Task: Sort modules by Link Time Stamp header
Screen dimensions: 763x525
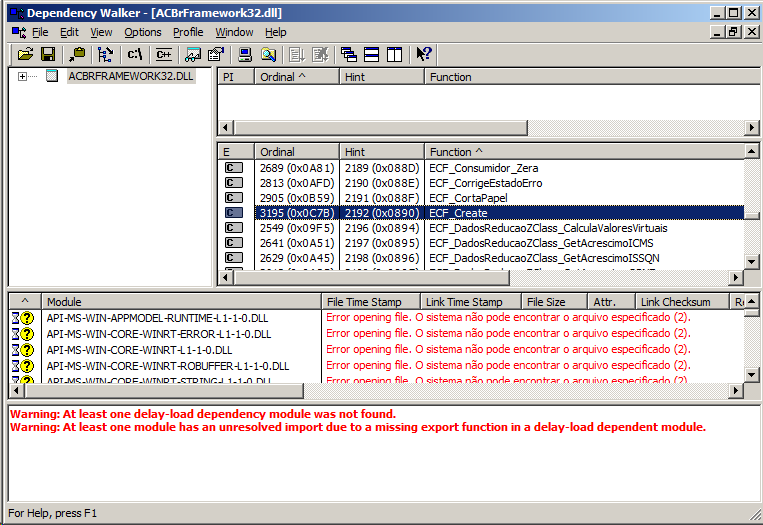Action: click(x=471, y=302)
